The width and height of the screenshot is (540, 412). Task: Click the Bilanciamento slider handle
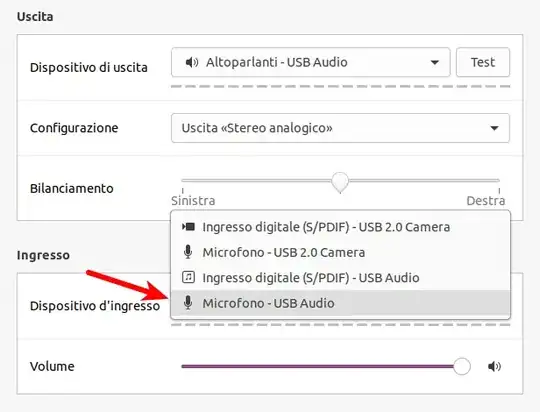[340, 182]
